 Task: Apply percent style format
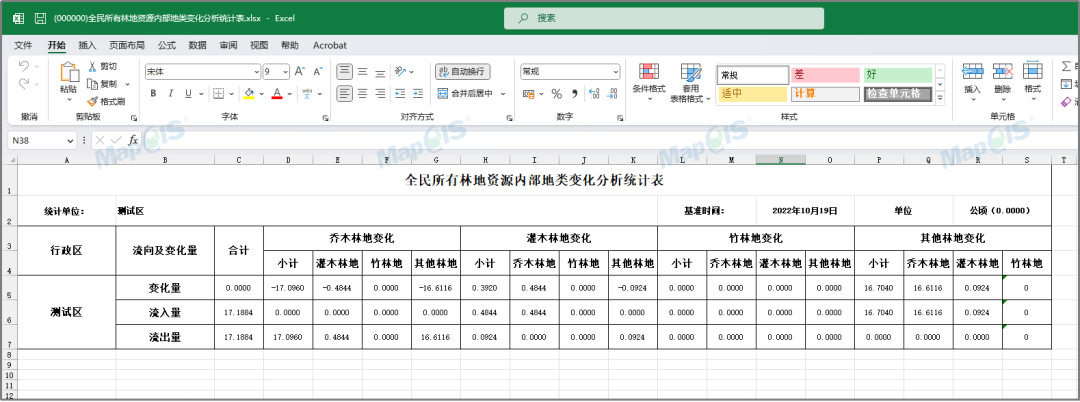pos(557,94)
